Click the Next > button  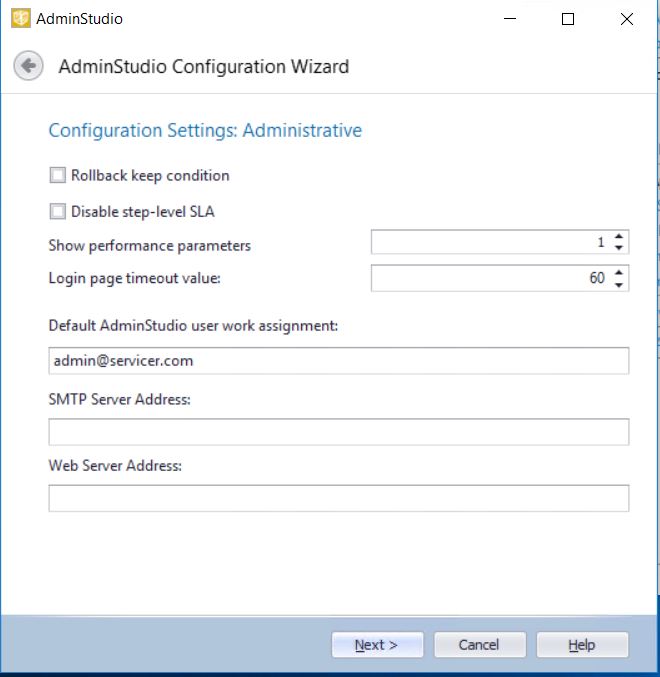tap(377, 645)
